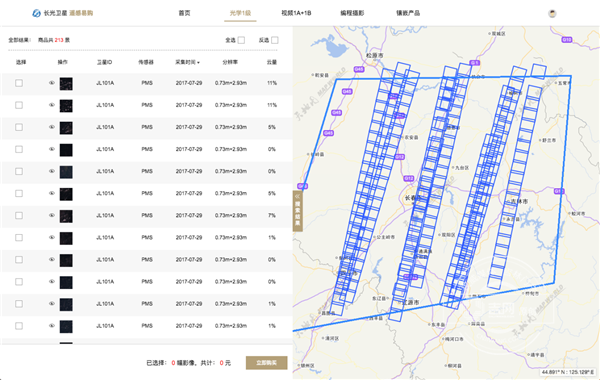Click 长春市 label on map
600x380 pixels.
point(413,198)
